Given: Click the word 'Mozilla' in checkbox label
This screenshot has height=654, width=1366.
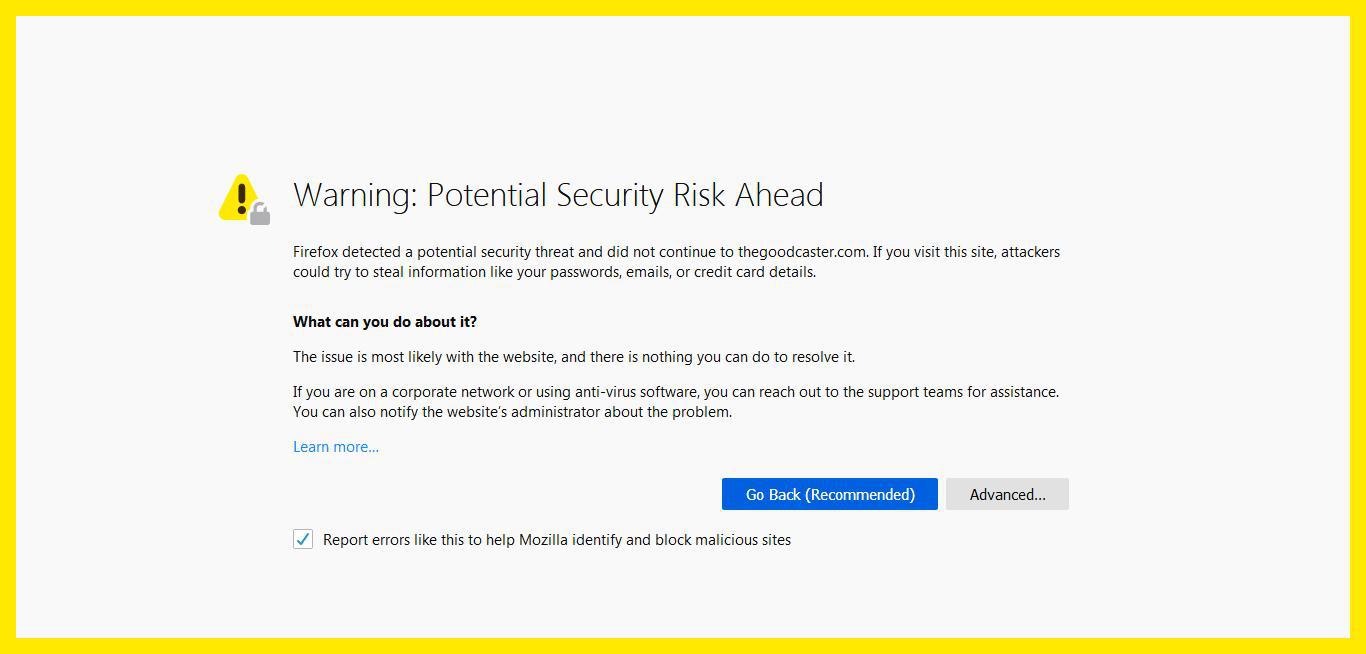Looking at the screenshot, I should pyautogui.click(x=543, y=540).
